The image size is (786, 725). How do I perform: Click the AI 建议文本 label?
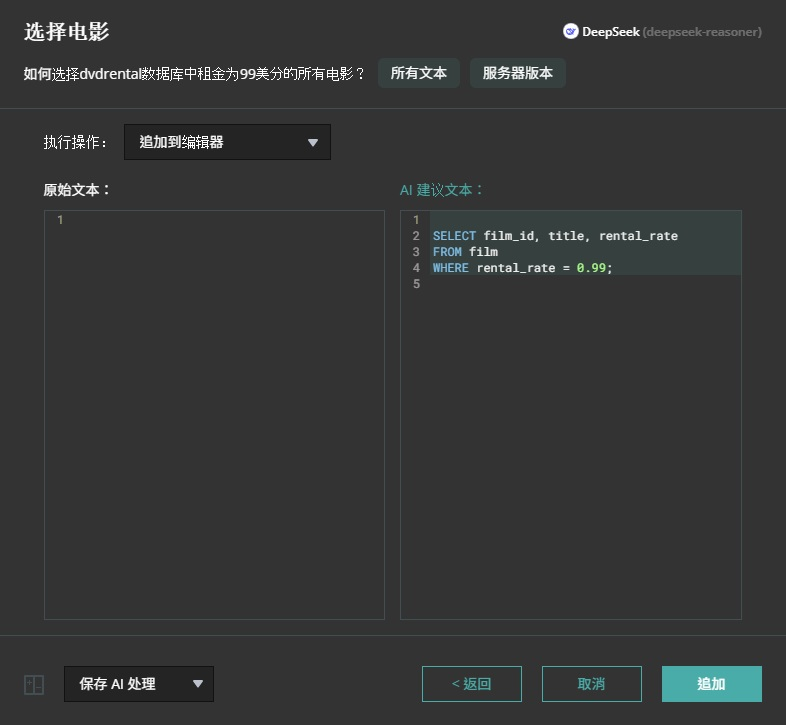point(442,190)
